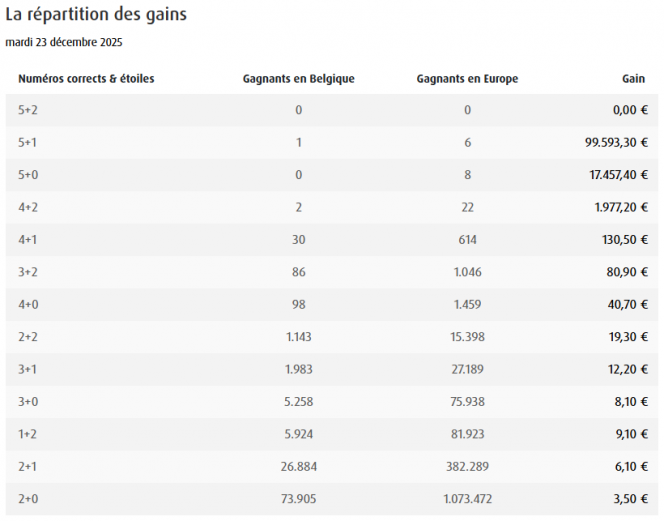
Task: Click the date 'mardi 23 décembre 2025'
Action: (x=64, y=42)
